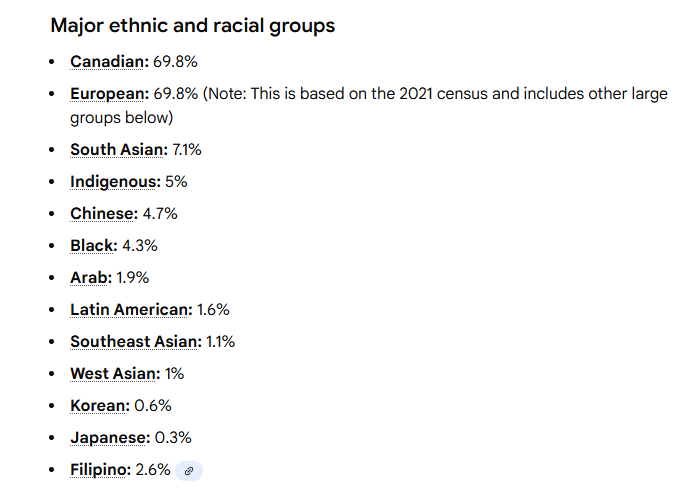Click the source link icon after Filipino
Viewport: 695px width, 489px height.
point(188,470)
